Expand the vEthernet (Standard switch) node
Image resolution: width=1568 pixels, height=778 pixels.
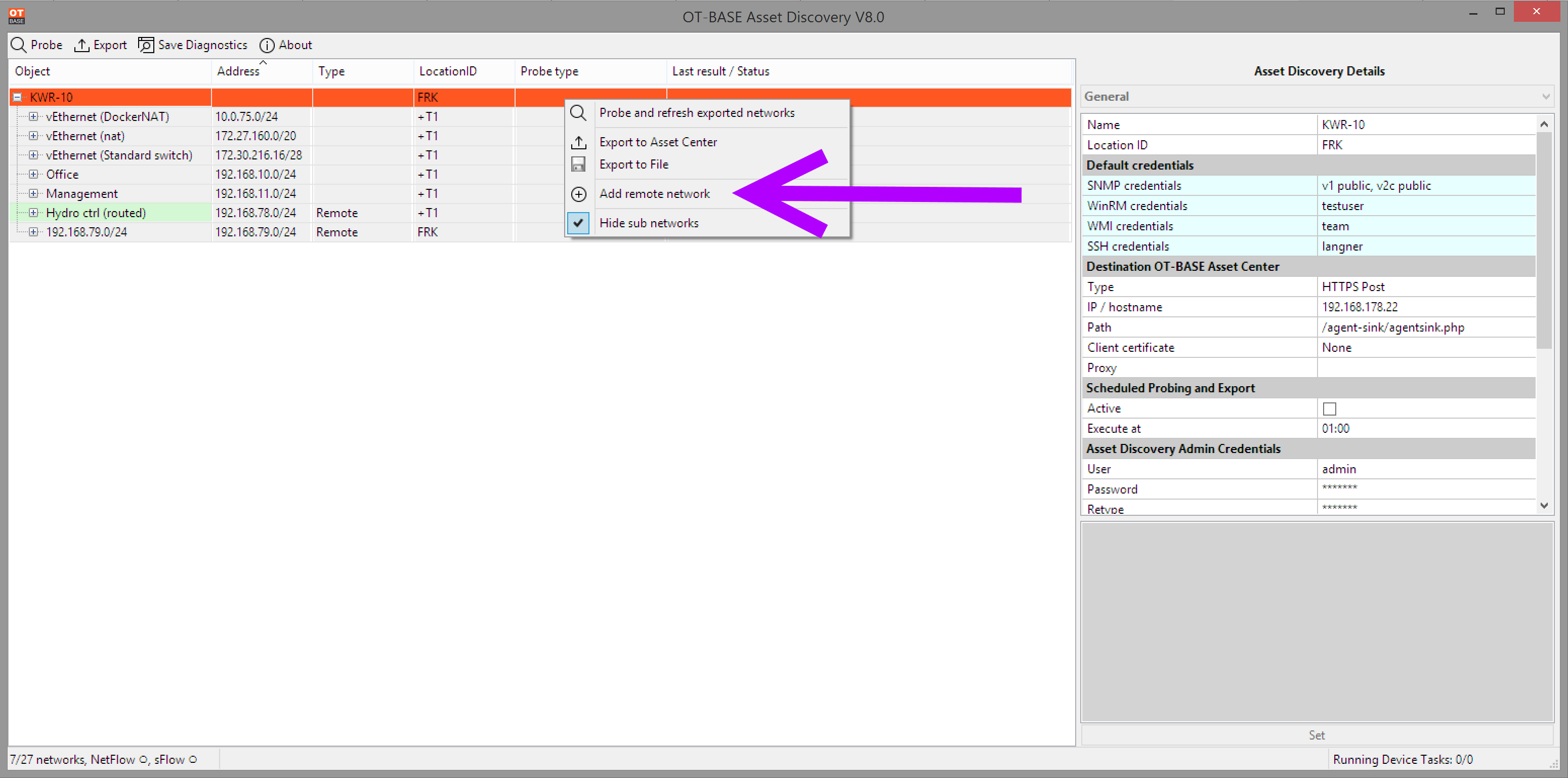coord(33,155)
